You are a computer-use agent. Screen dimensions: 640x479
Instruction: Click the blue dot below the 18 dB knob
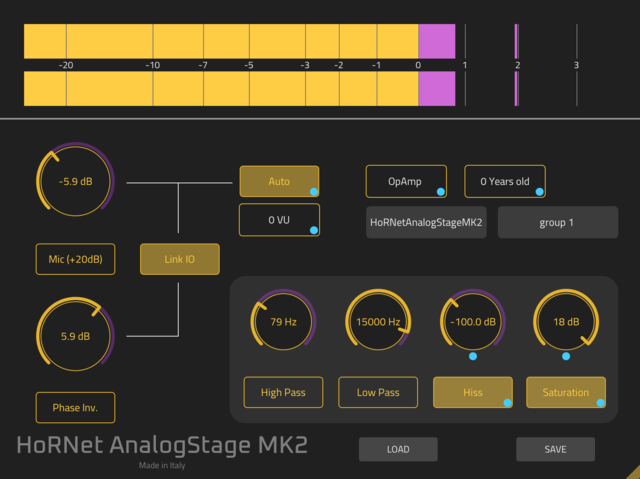click(566, 356)
